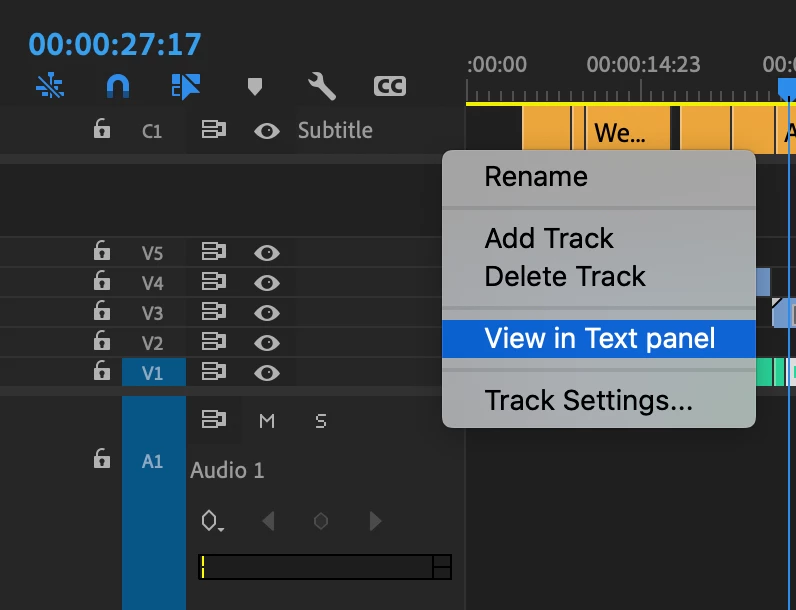796x610 pixels.
Task: Mute the Audio 1 track
Action: click(266, 421)
